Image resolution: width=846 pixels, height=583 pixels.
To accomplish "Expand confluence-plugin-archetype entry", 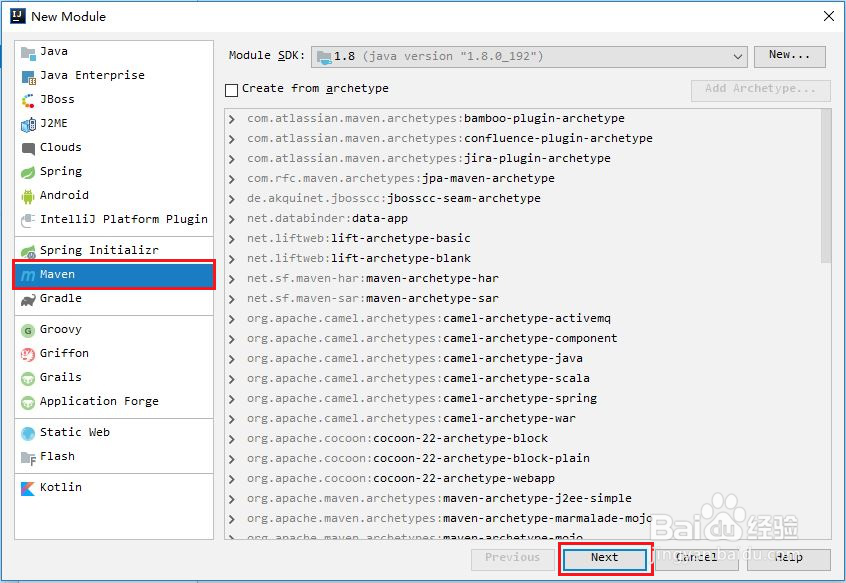I will click(231, 139).
